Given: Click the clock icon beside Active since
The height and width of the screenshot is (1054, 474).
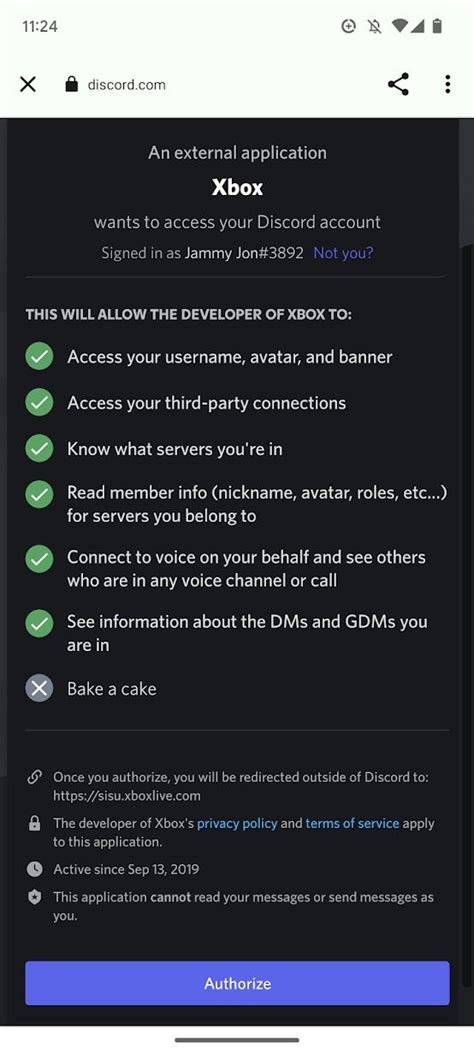Looking at the screenshot, I should (34, 869).
